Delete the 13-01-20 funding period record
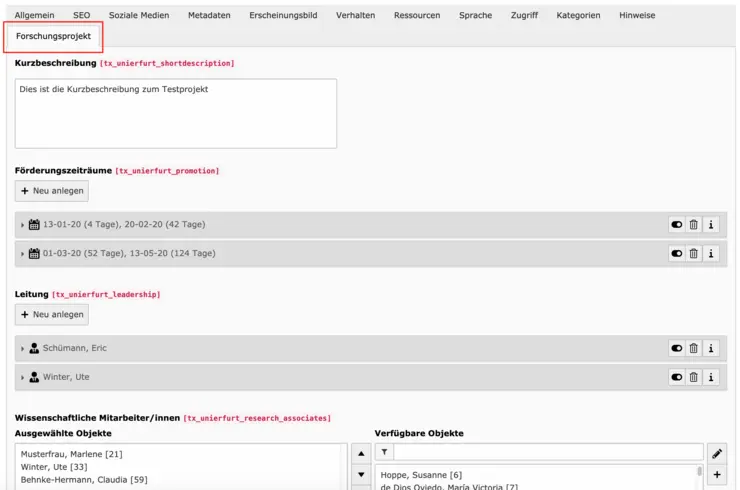 [694, 225]
